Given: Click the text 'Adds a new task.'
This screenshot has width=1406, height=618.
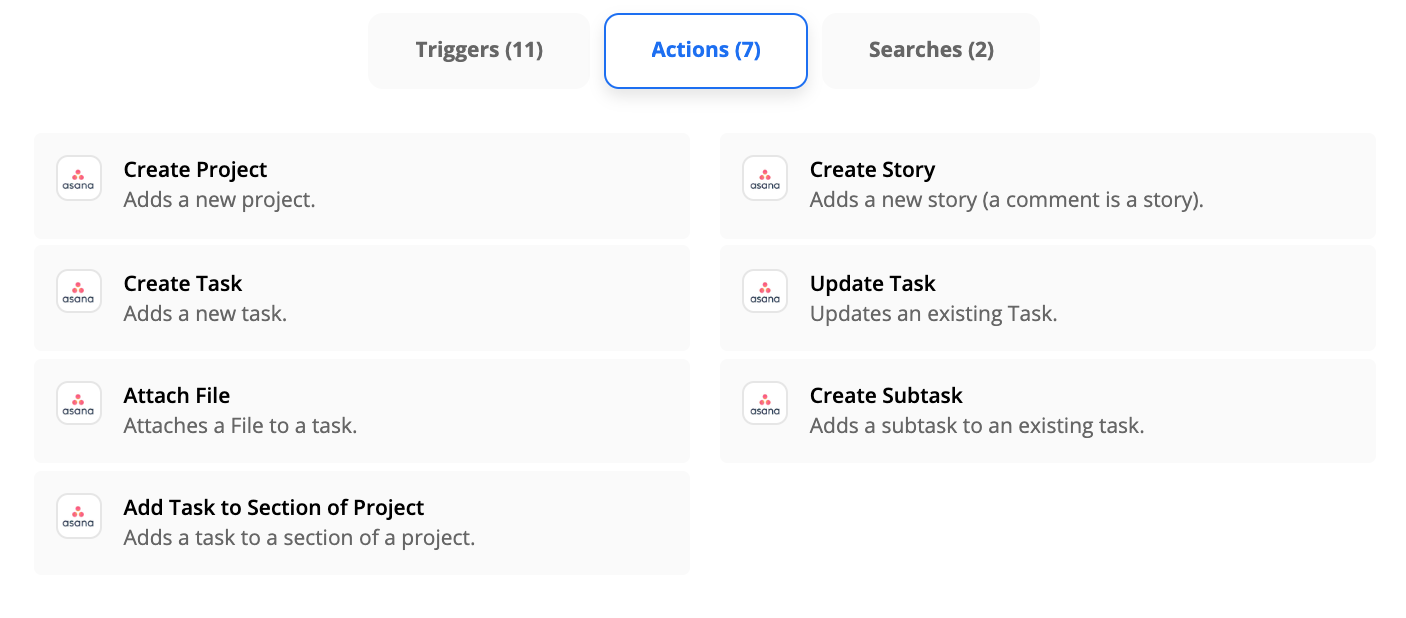Looking at the screenshot, I should (x=206, y=314).
